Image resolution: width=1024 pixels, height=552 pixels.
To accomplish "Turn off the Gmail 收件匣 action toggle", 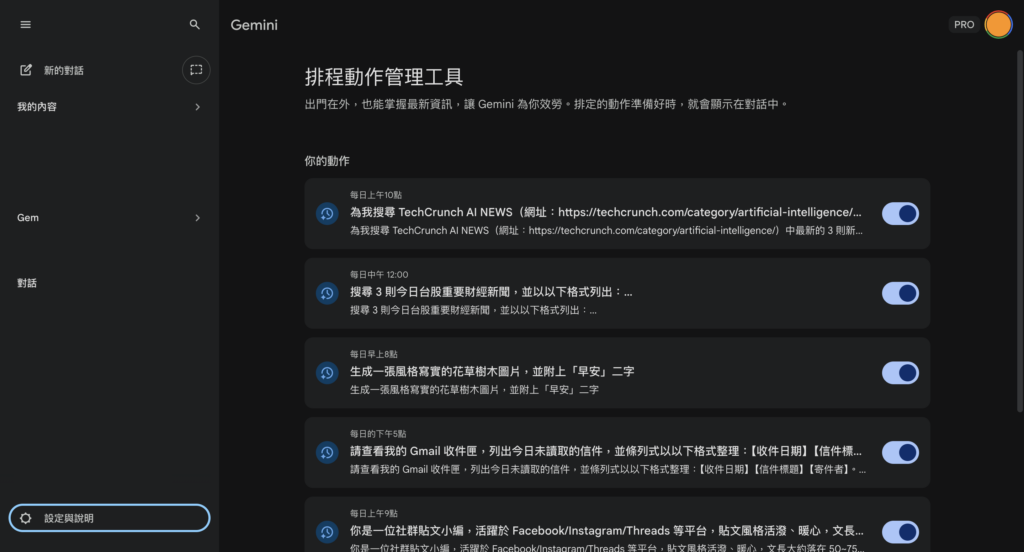I will [900, 453].
